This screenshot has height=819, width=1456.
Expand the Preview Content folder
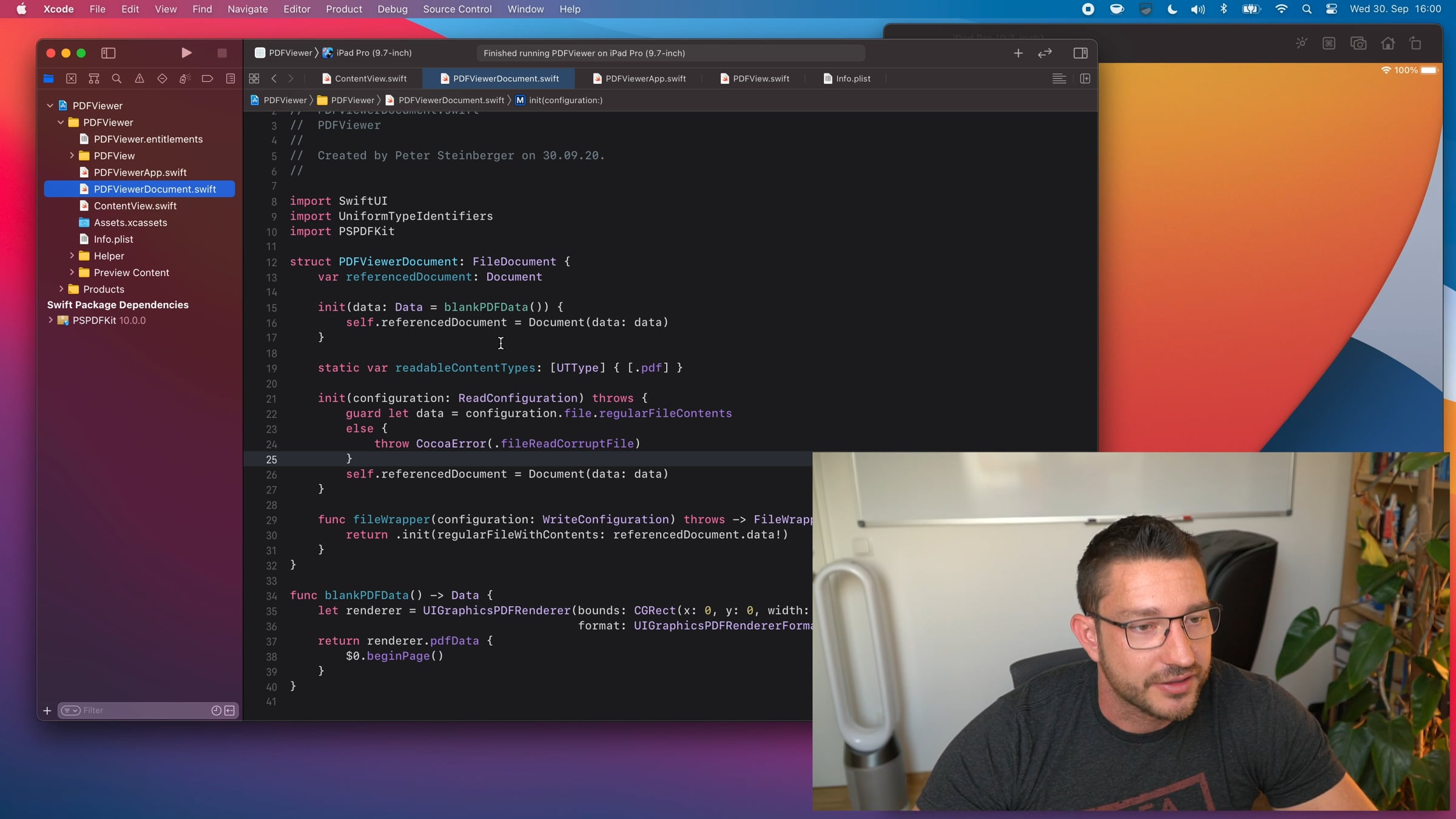(72, 272)
